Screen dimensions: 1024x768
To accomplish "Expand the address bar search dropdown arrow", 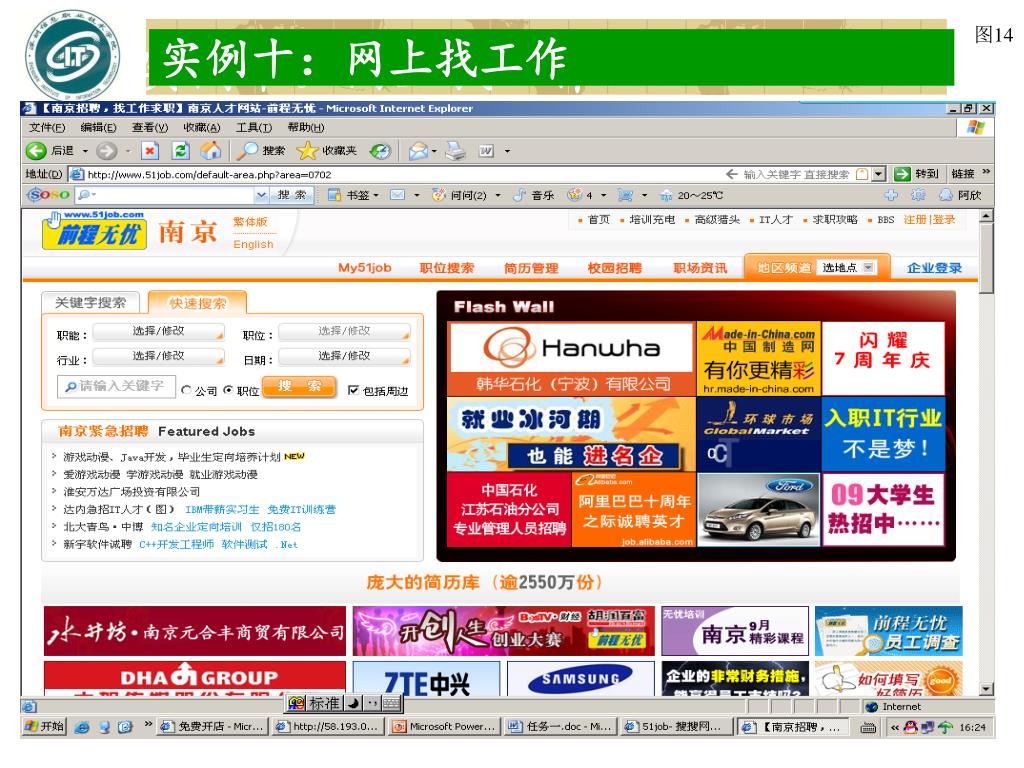I will click(879, 174).
